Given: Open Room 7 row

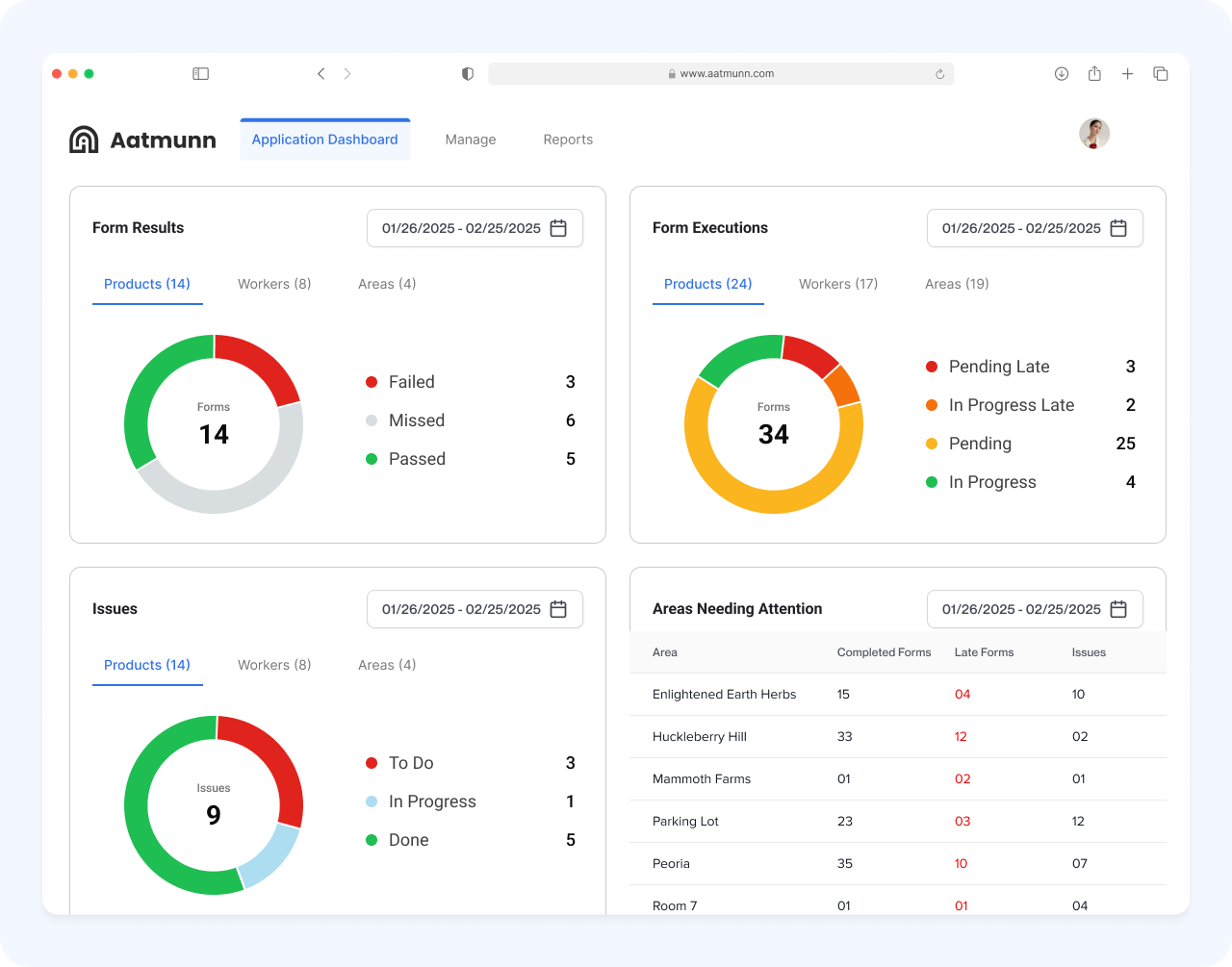Looking at the screenshot, I should click(898, 901).
